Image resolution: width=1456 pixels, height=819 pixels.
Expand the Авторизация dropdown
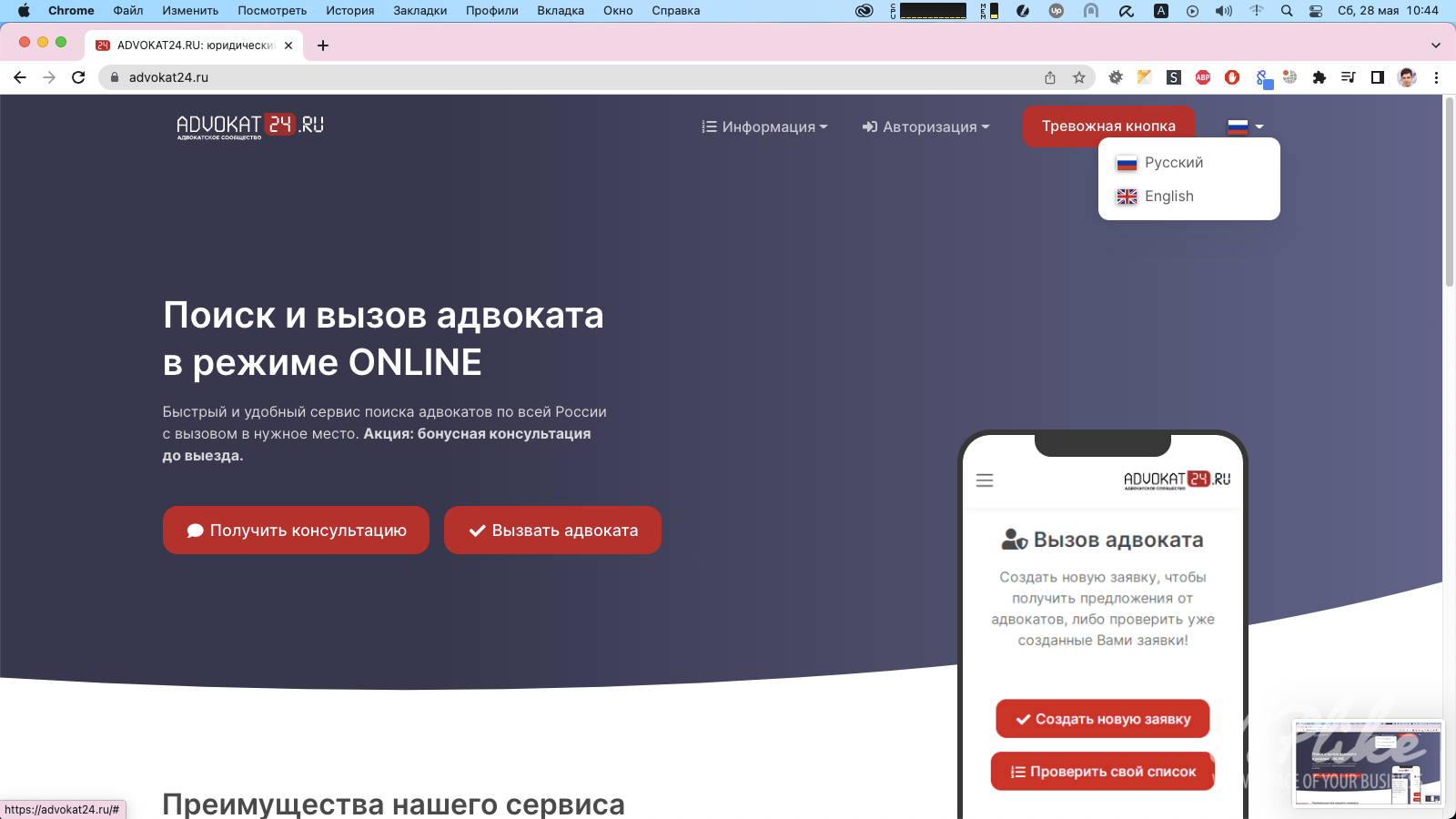click(x=925, y=126)
